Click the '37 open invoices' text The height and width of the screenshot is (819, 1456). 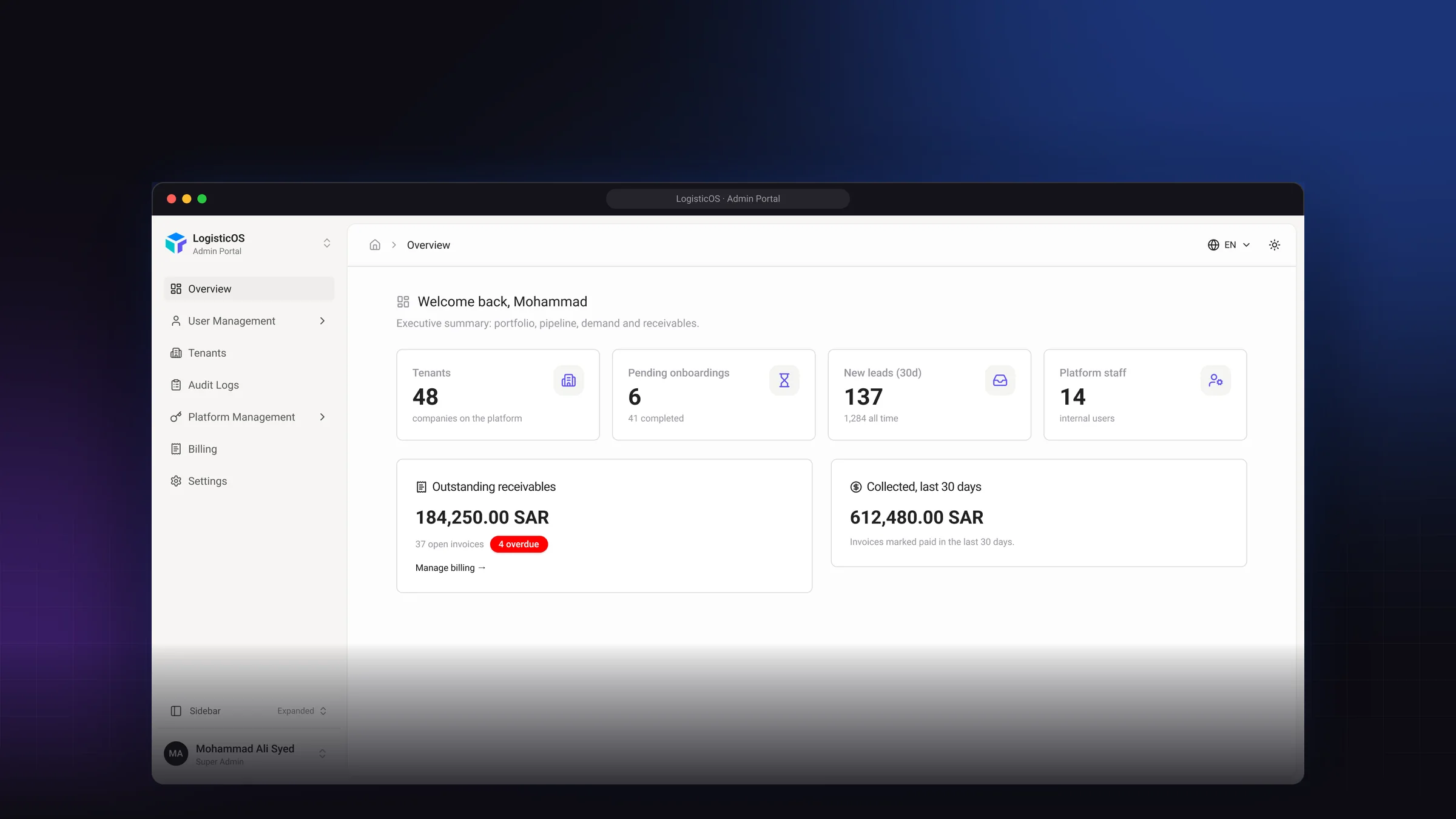(450, 544)
